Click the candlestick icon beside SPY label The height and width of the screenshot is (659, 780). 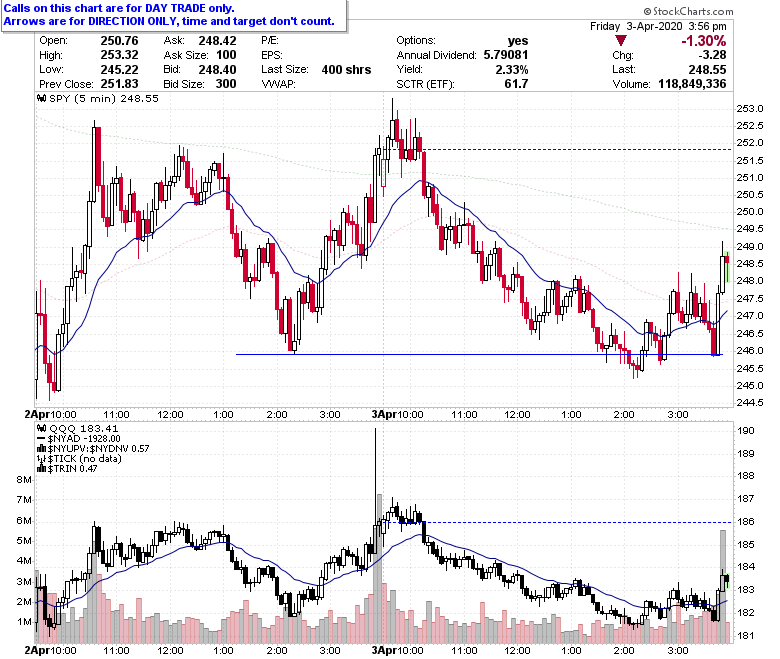point(42,98)
